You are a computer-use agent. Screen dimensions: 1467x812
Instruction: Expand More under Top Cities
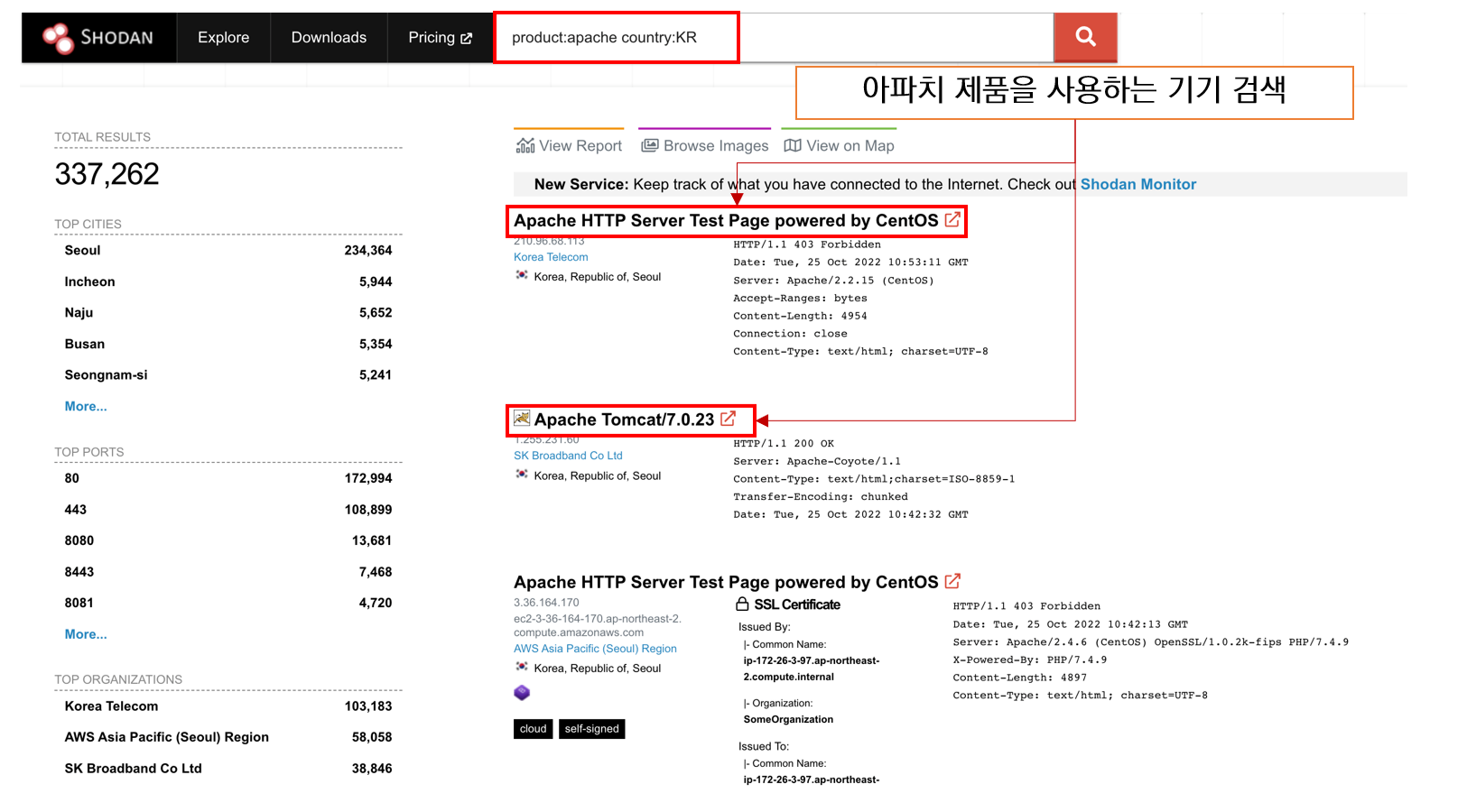click(x=86, y=406)
